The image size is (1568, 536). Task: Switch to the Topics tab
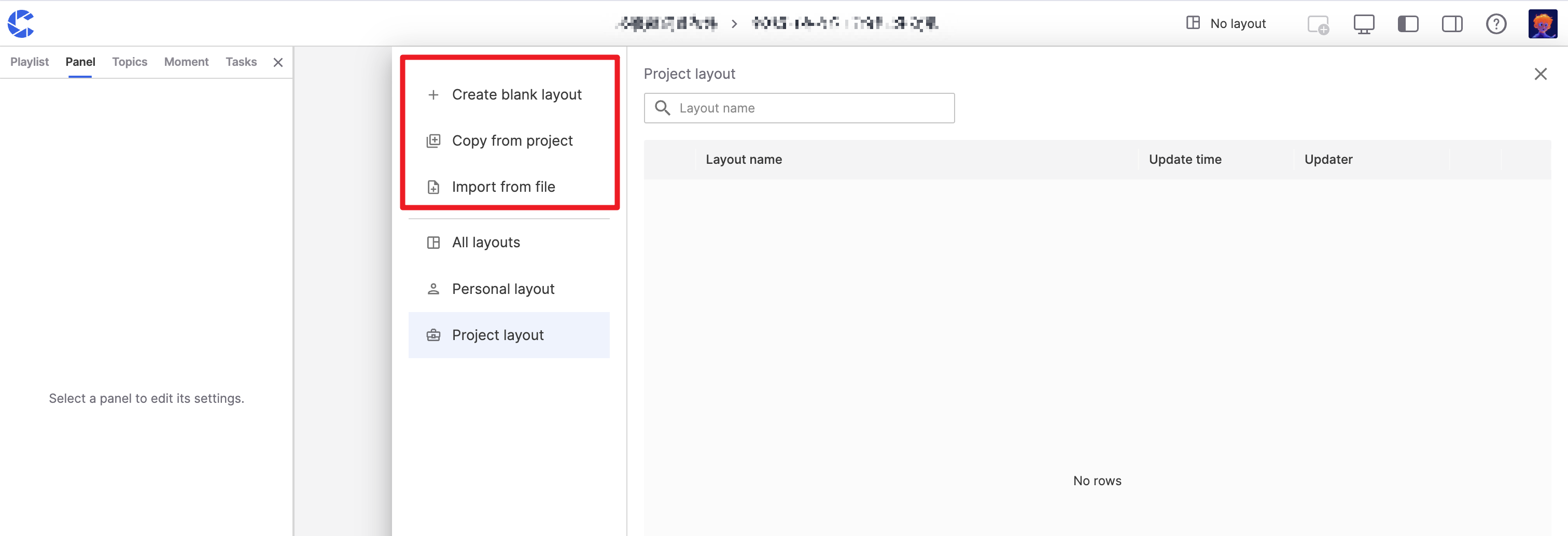click(130, 62)
